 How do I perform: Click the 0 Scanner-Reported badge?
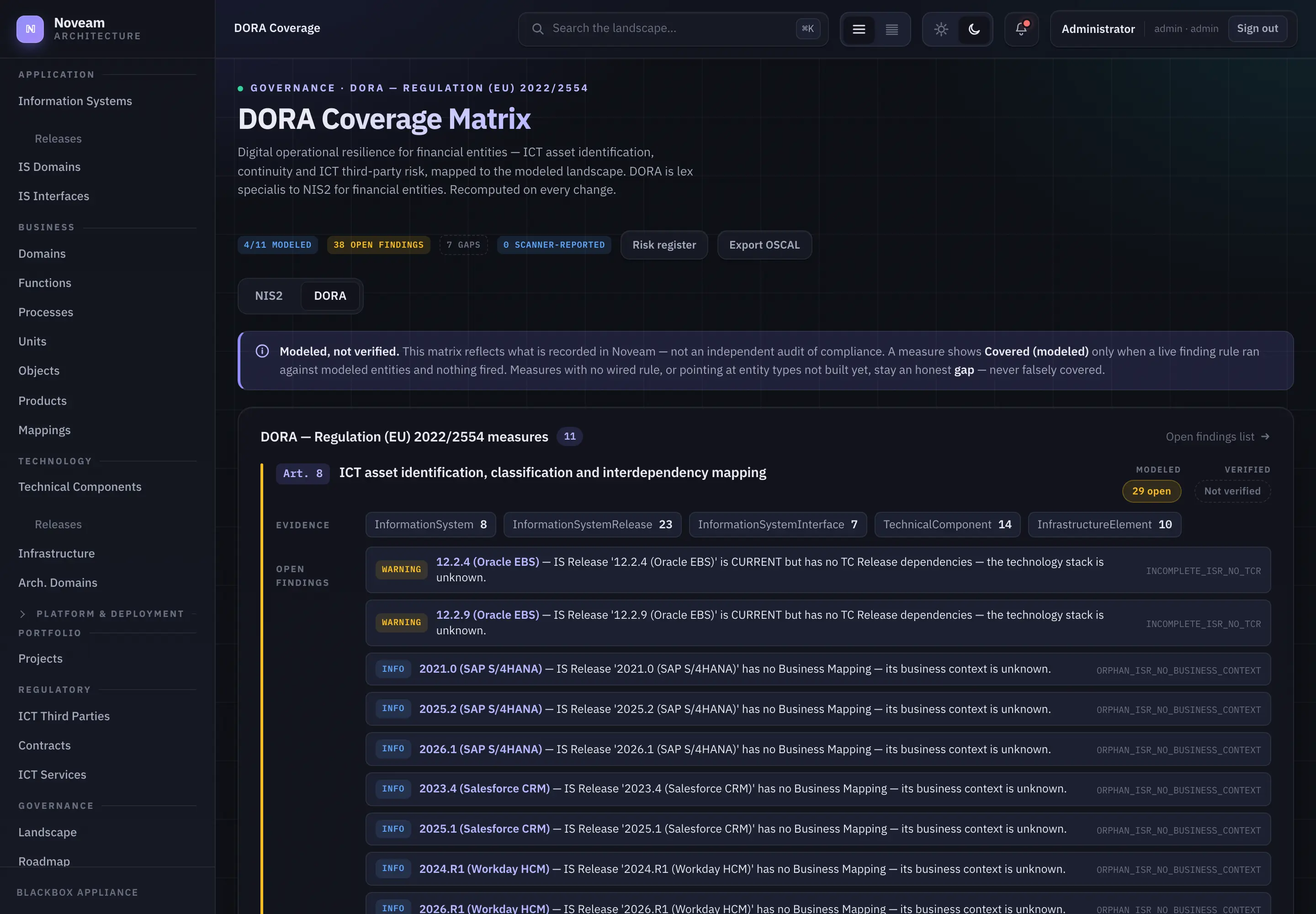554,245
